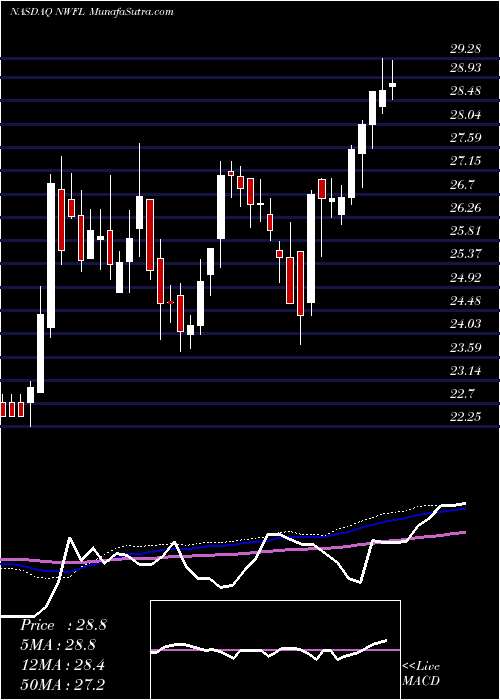500x700 pixels.
Task: Click the 26.7 price axis label
Action: tap(462, 184)
